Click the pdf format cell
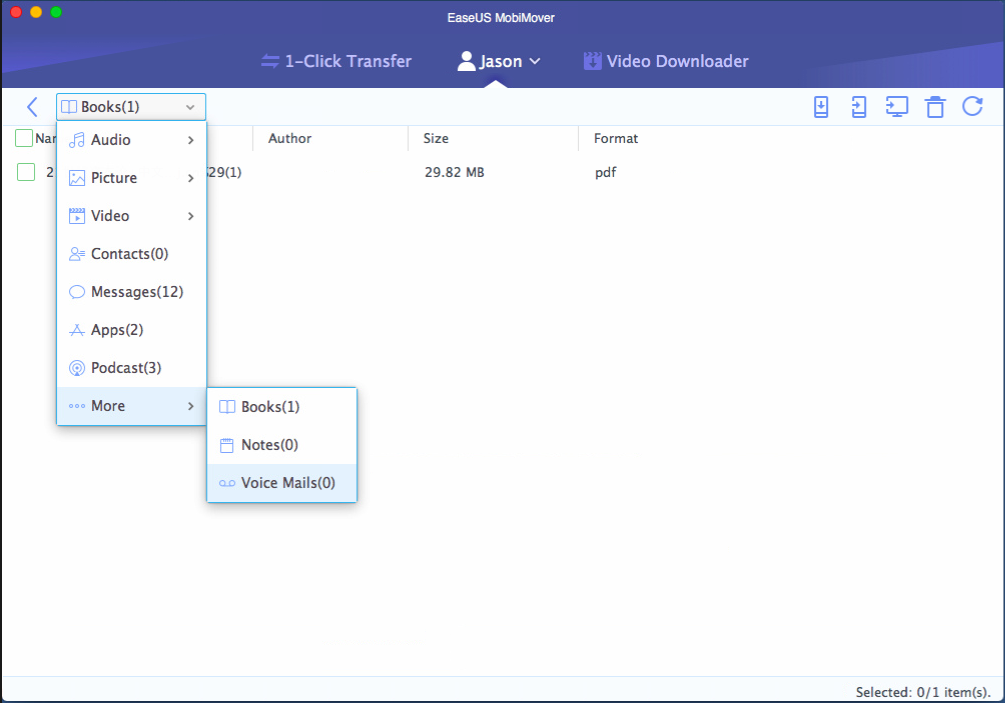Viewport: 1005px width, 703px height. (606, 172)
